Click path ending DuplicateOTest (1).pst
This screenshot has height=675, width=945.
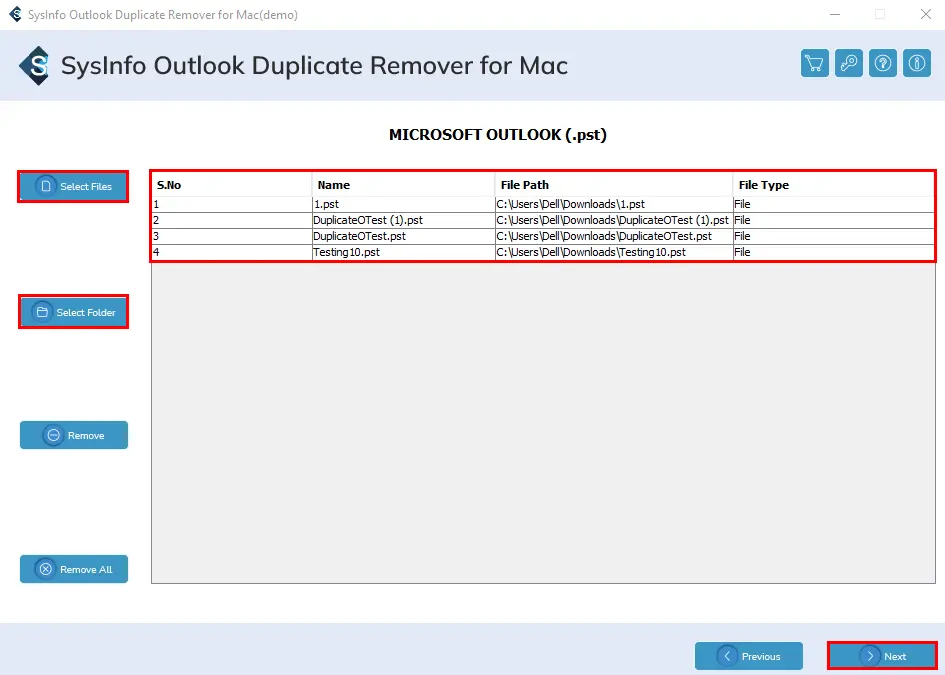[x=614, y=220]
